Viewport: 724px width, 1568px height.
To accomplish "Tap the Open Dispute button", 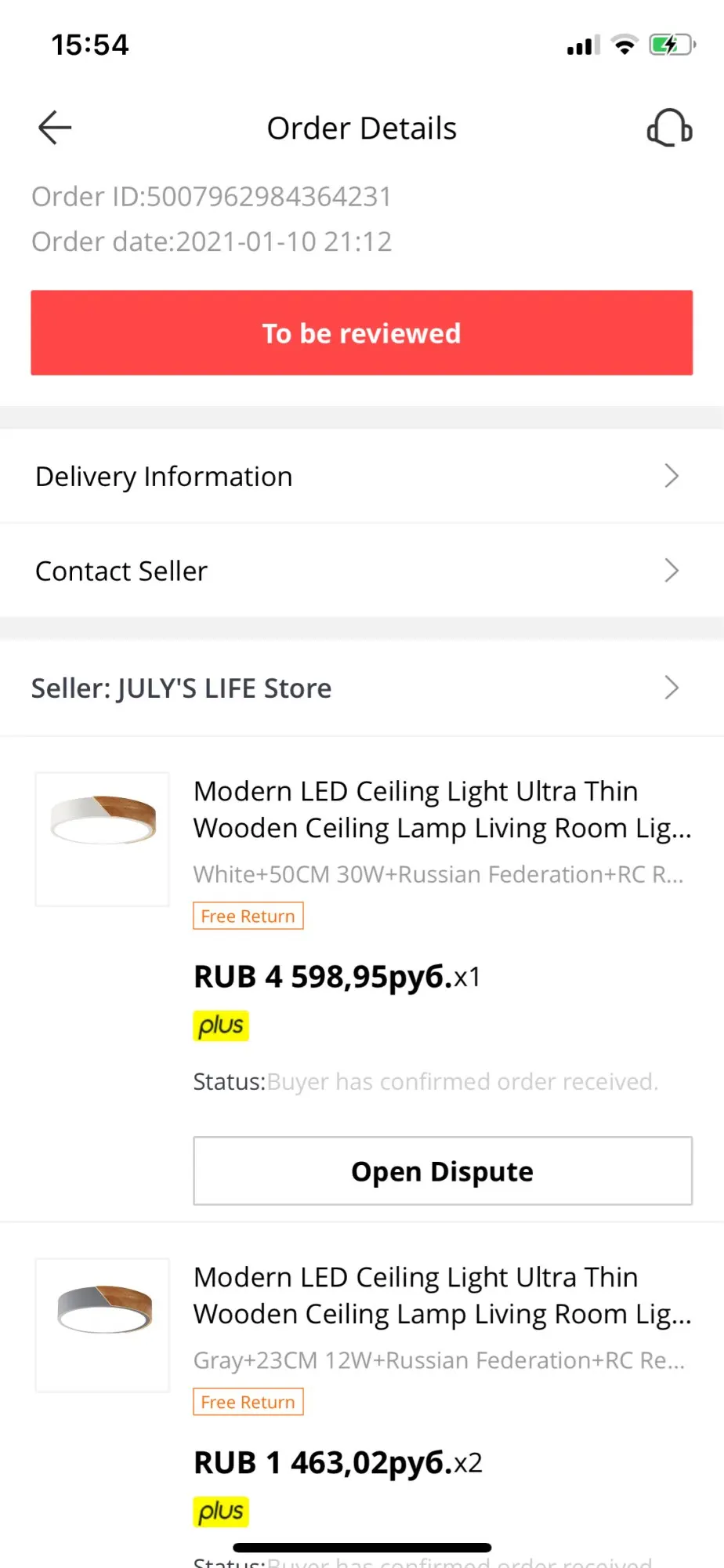I will 443,1171.
